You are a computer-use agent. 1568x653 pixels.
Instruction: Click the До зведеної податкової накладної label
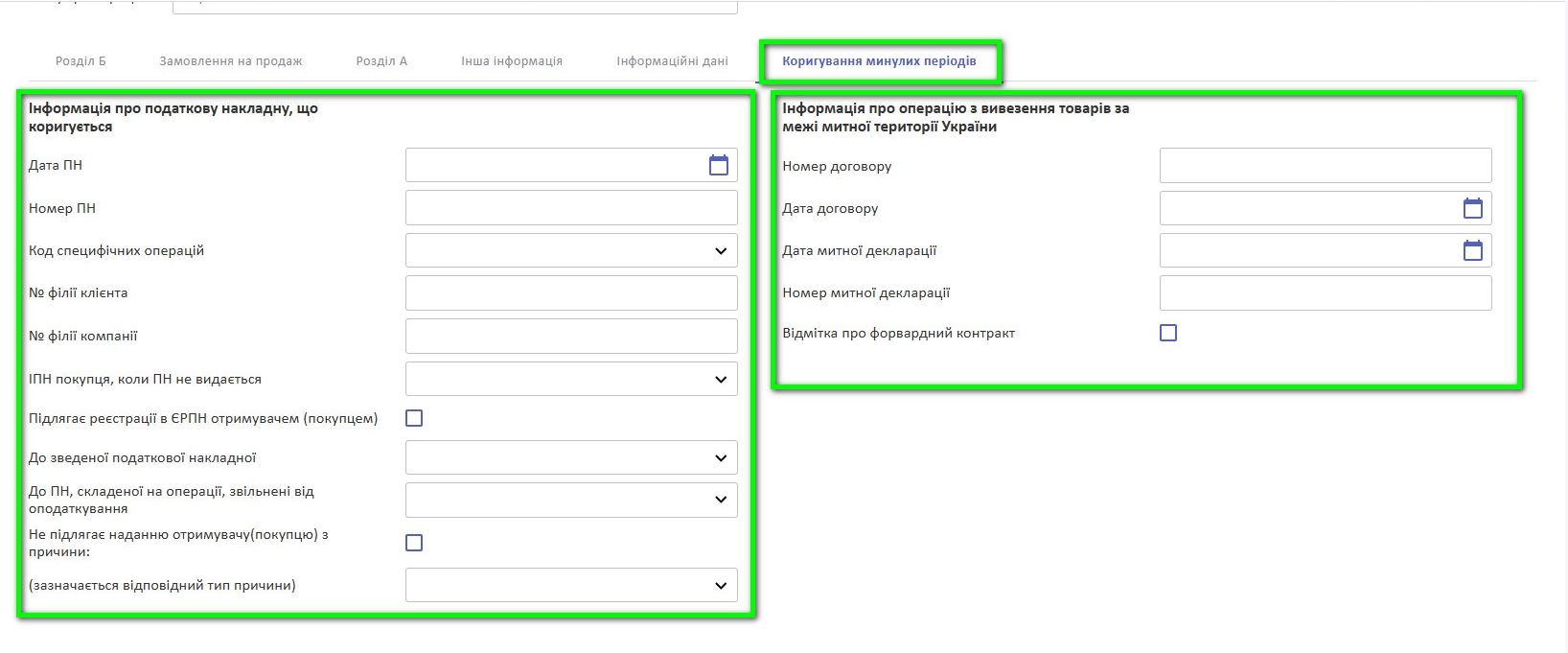[x=142, y=457]
